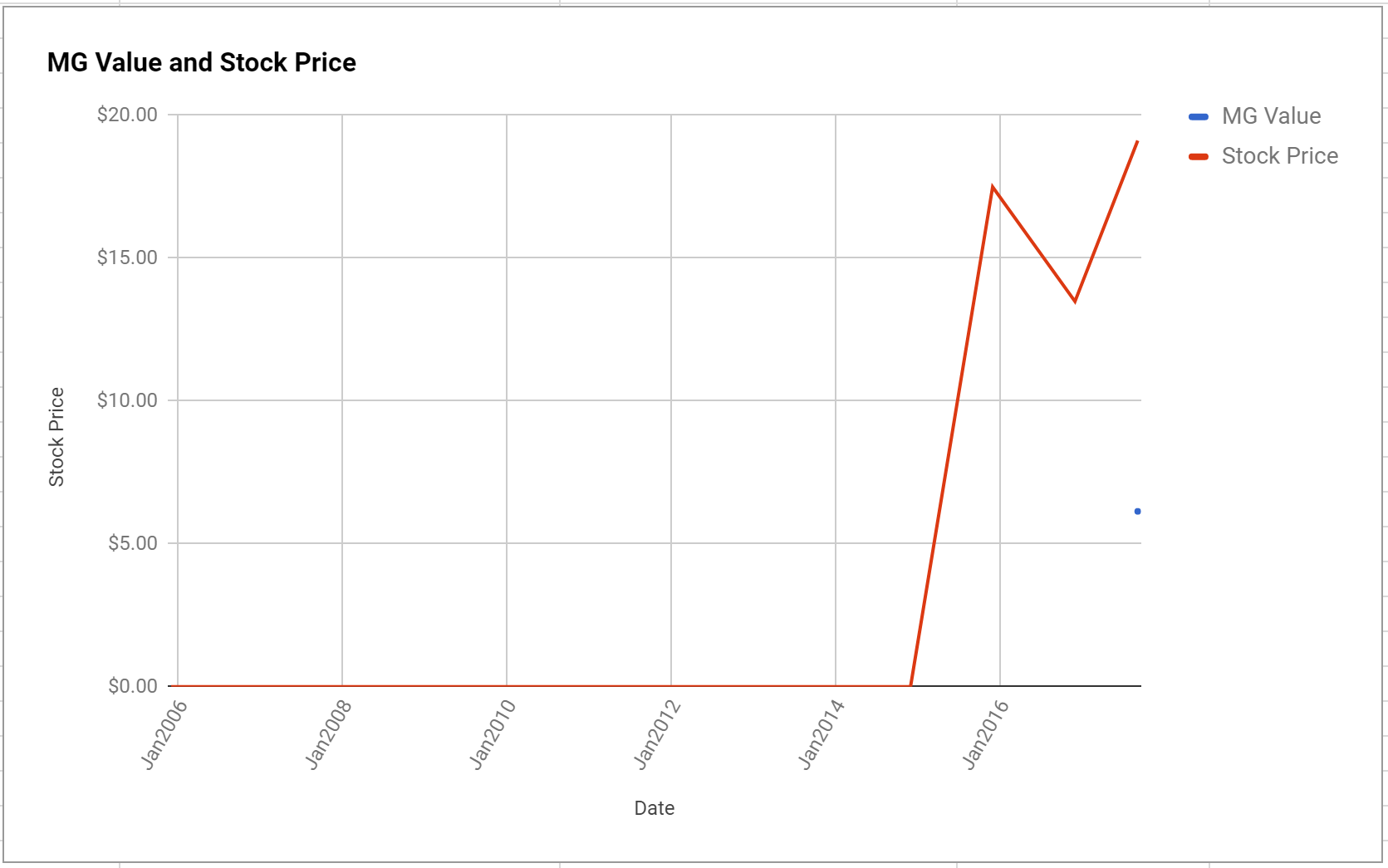Click the $20.00 y-axis label

point(127,115)
